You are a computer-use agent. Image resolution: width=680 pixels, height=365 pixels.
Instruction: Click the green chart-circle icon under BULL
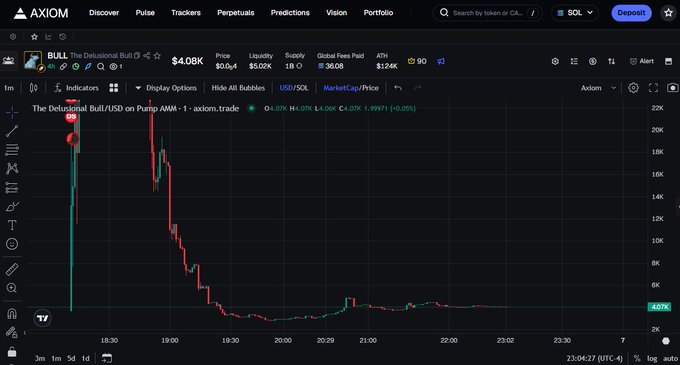[x=75, y=66]
